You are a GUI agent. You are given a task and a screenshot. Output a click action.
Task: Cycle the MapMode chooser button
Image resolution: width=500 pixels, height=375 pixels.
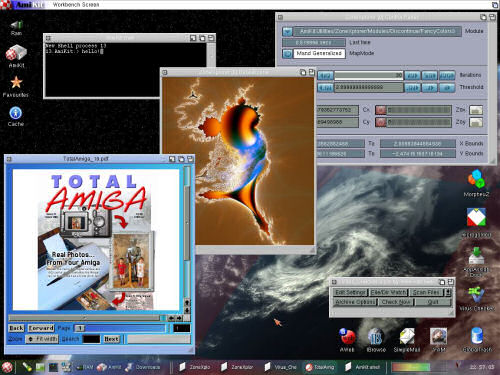(x=287, y=53)
